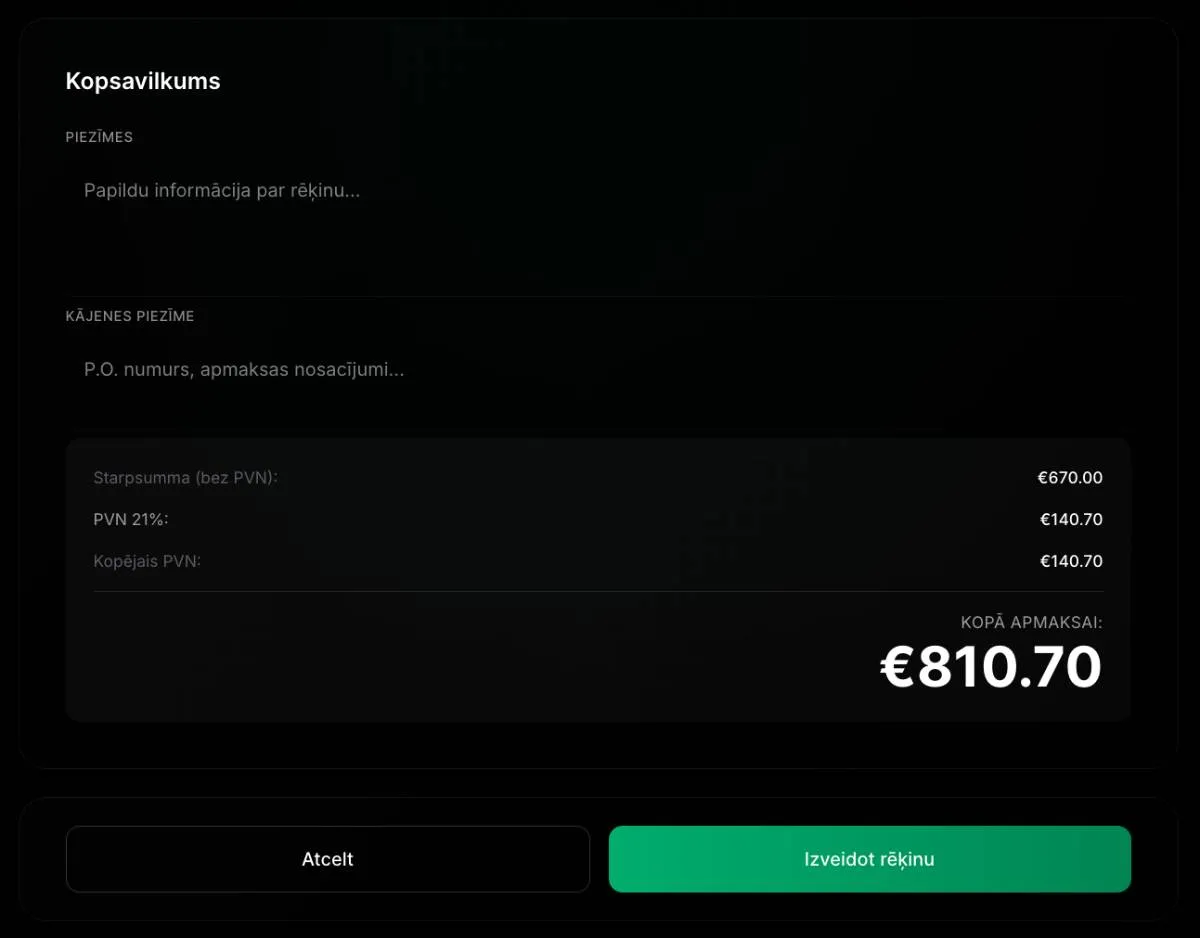Click the Papildu informācija par rēķinu placeholder

tap(222, 190)
